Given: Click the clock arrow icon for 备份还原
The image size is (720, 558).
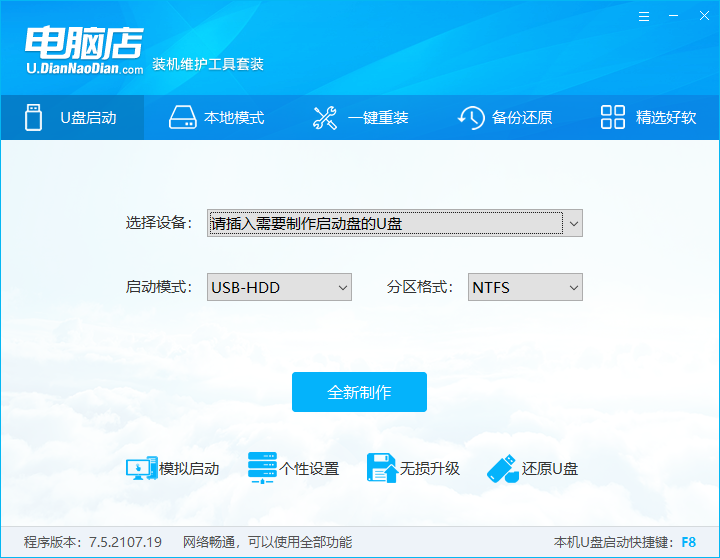Looking at the screenshot, I should (471, 118).
